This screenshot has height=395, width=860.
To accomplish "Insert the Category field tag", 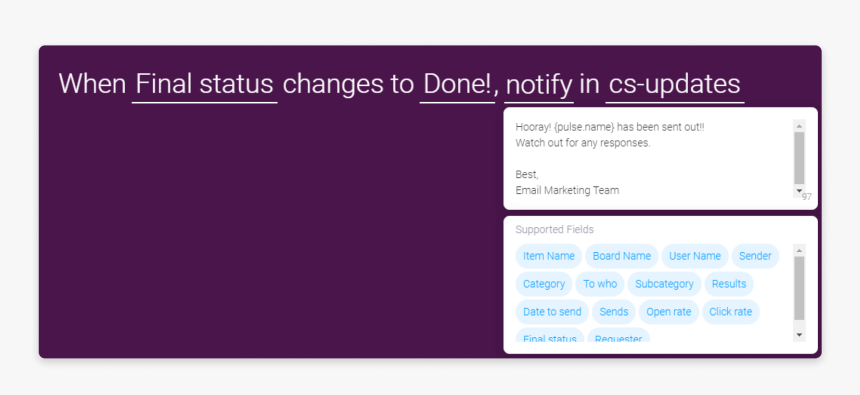I will click(544, 284).
